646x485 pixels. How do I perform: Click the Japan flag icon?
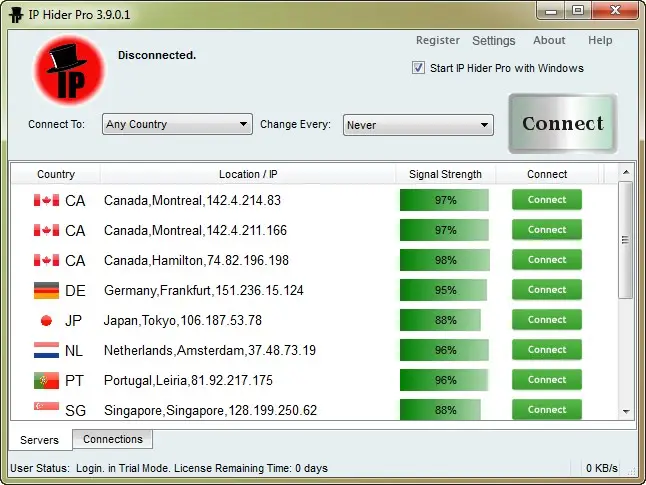[46, 321]
